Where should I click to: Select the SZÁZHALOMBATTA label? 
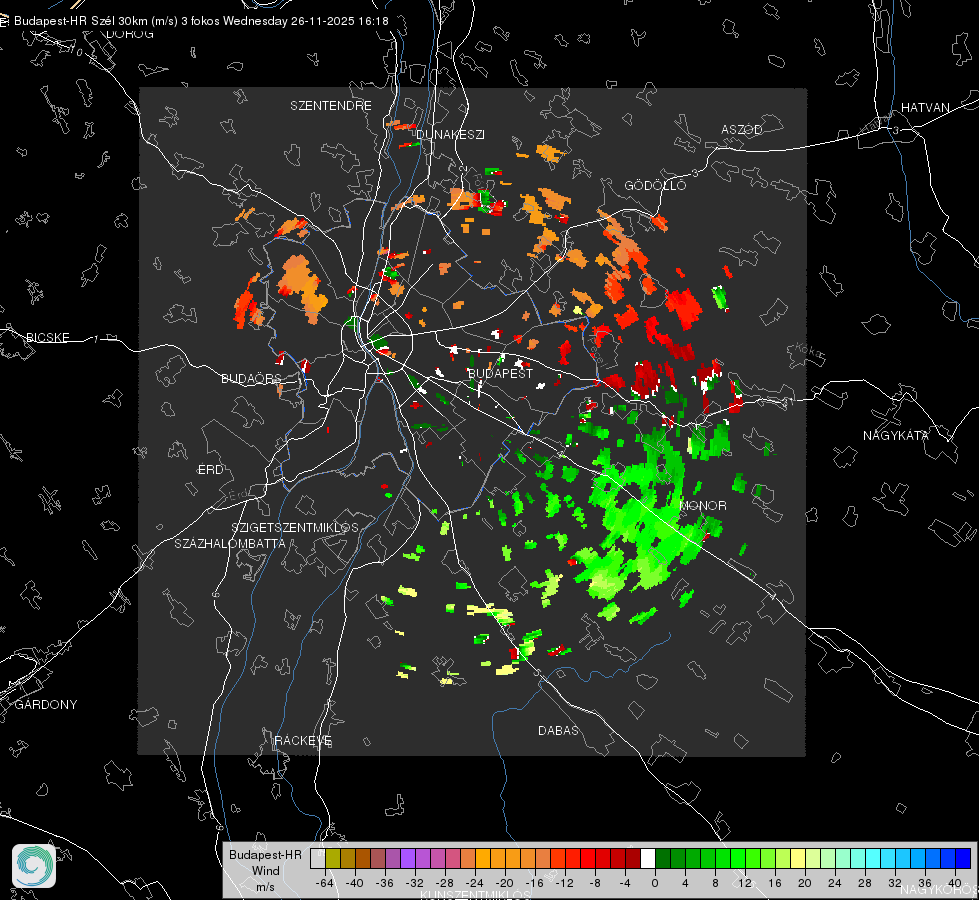(230, 543)
